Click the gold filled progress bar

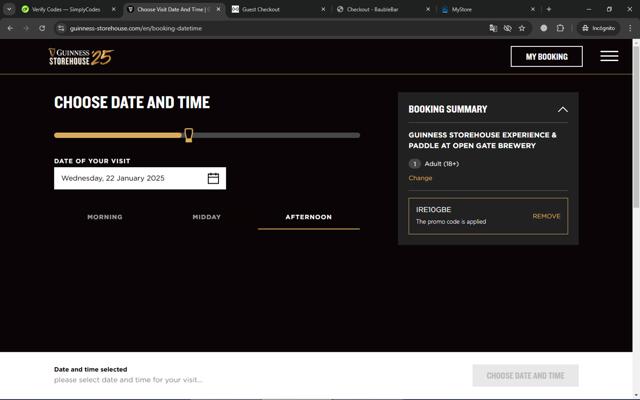coord(118,135)
